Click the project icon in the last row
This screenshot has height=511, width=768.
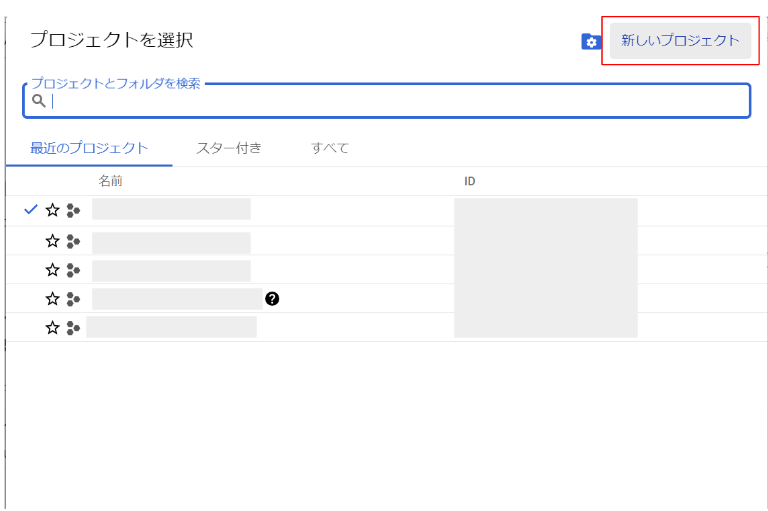click(x=73, y=328)
